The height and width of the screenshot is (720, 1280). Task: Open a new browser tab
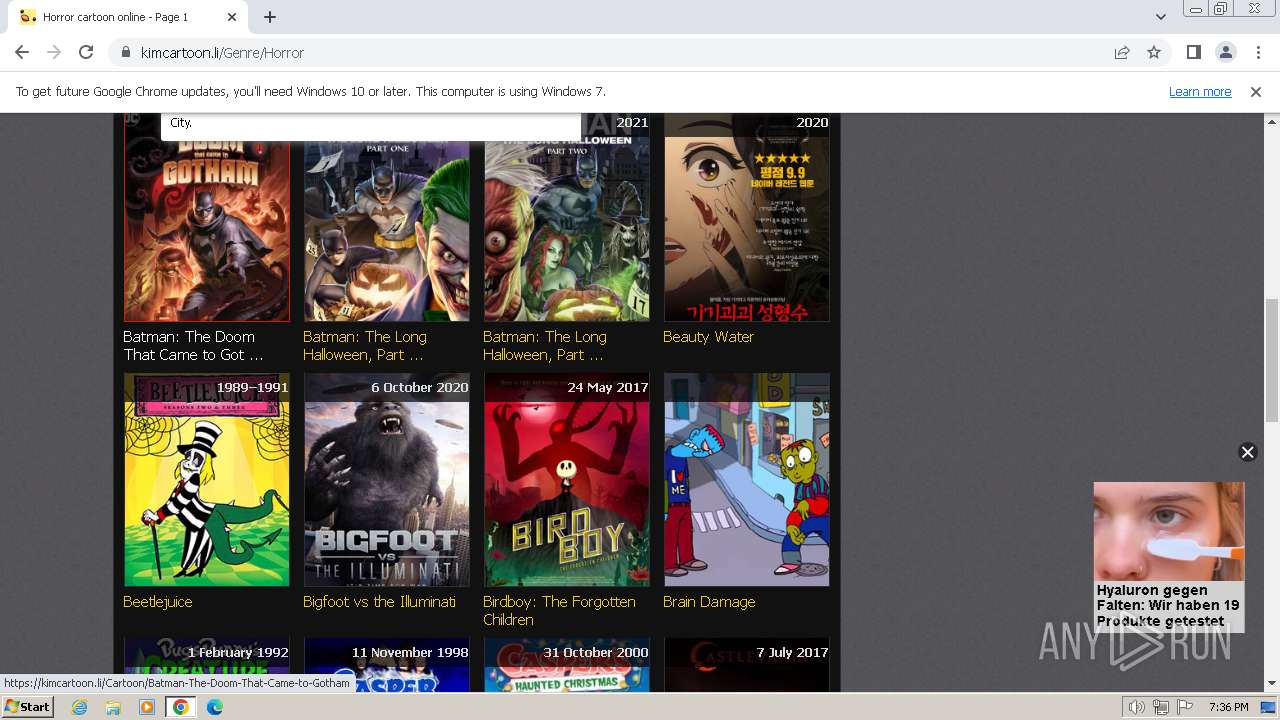click(270, 17)
